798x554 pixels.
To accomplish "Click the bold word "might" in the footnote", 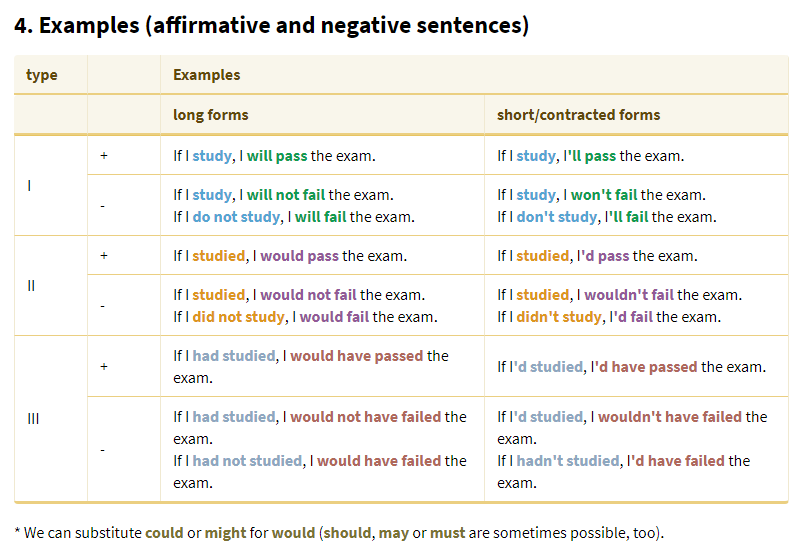I will (x=225, y=533).
